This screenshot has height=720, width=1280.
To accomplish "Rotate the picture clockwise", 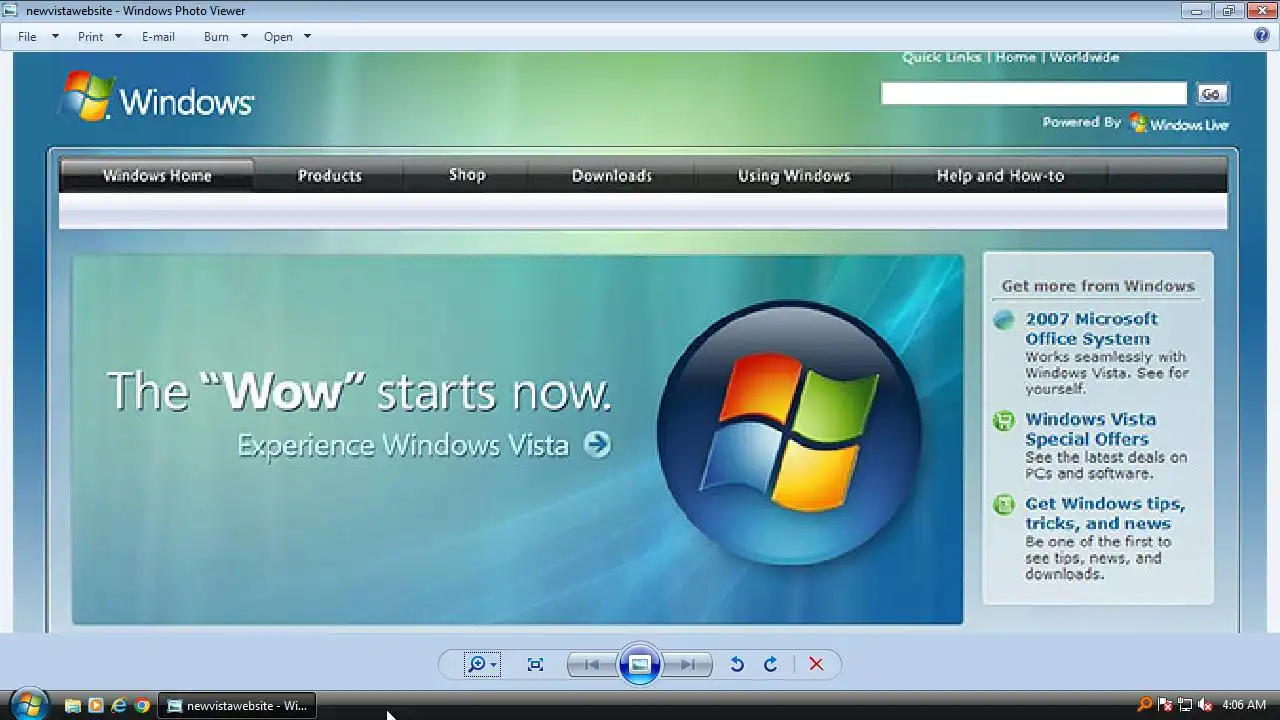I will 770,664.
